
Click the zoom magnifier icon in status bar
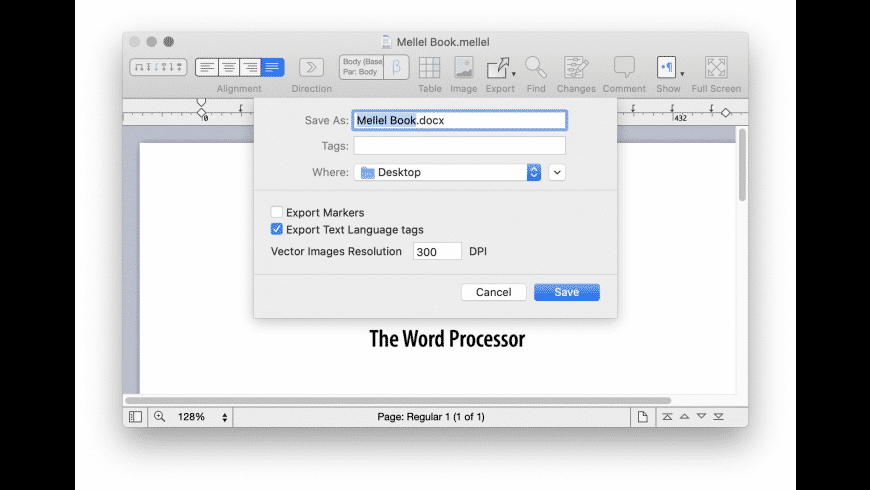[159, 416]
